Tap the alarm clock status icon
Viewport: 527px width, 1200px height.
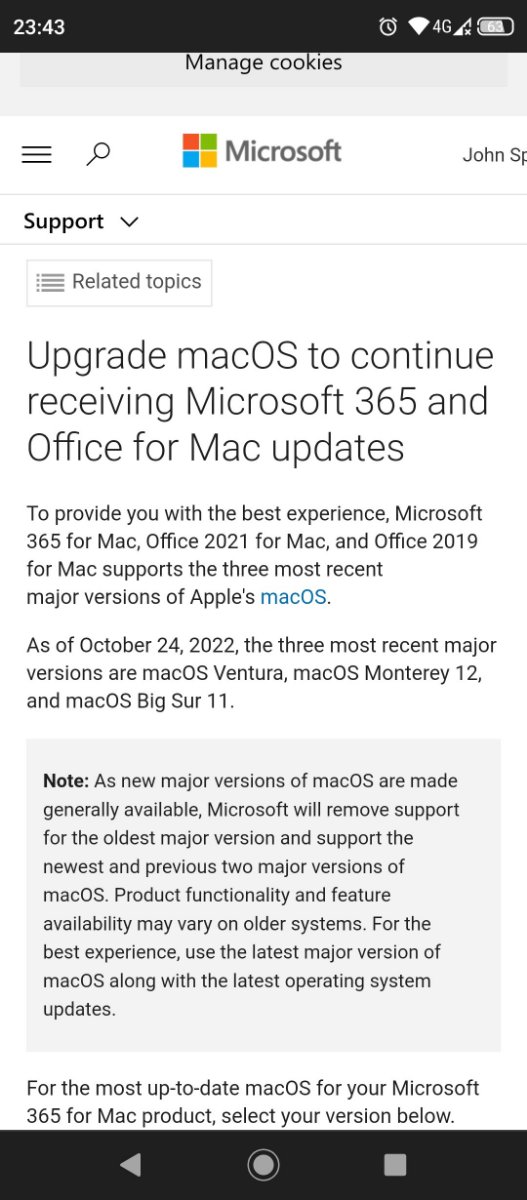tap(388, 27)
